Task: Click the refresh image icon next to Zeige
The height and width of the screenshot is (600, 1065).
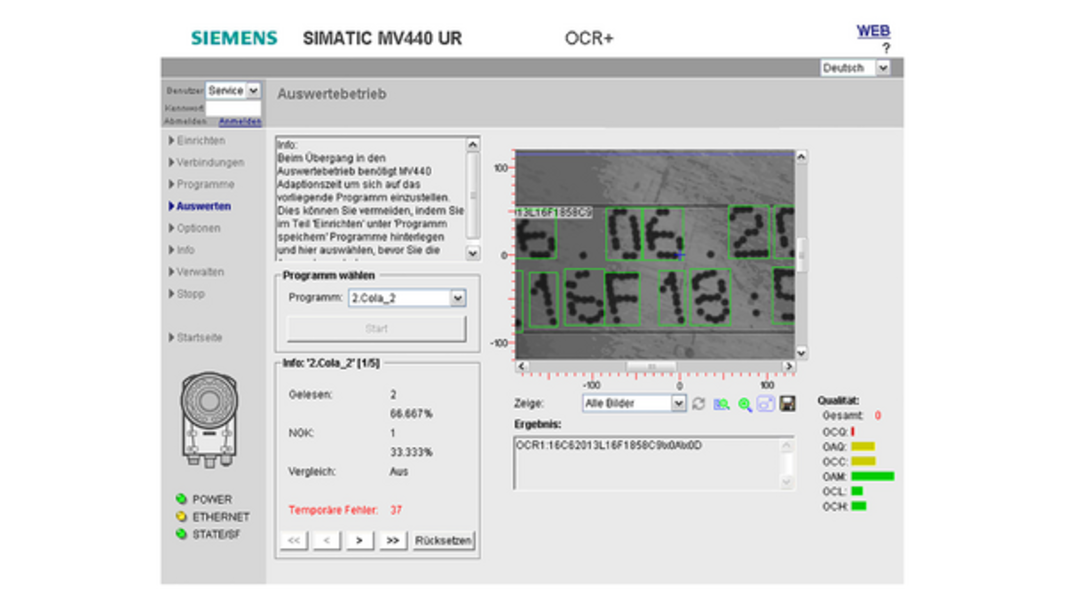Action: [698, 404]
